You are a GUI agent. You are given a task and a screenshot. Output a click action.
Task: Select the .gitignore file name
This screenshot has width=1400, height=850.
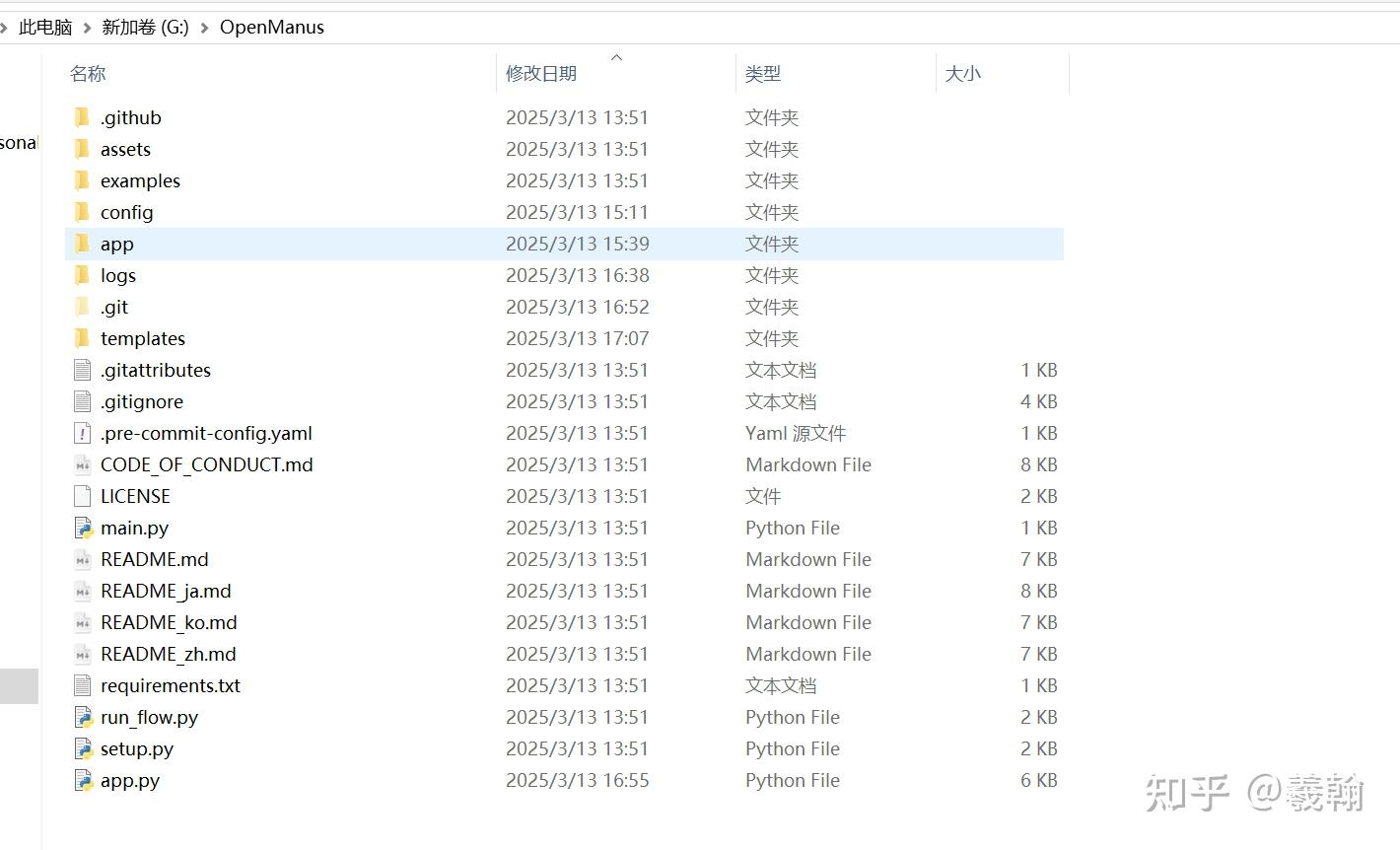142,402
